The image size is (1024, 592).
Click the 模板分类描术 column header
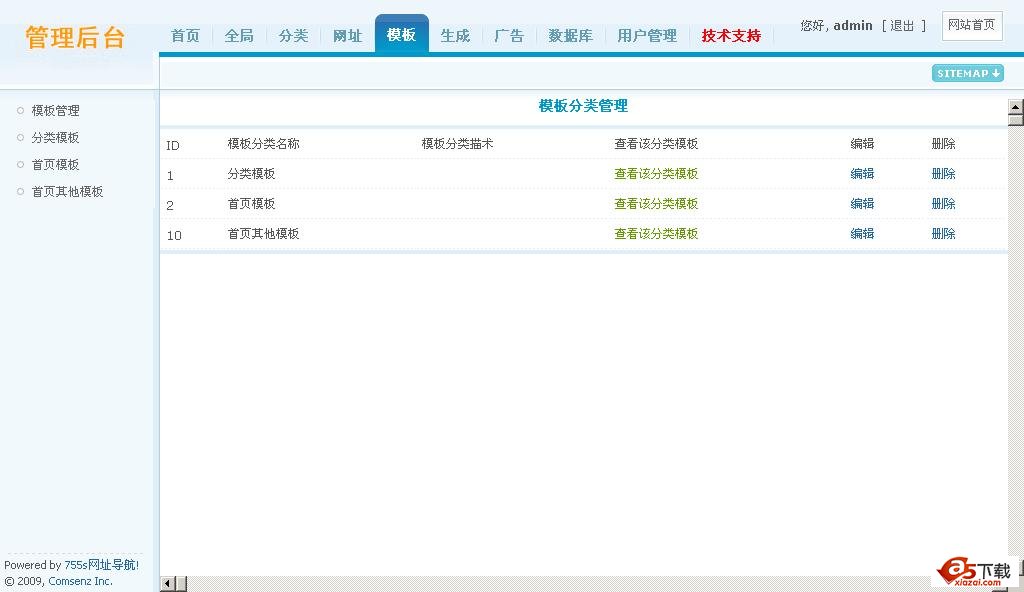click(x=457, y=144)
